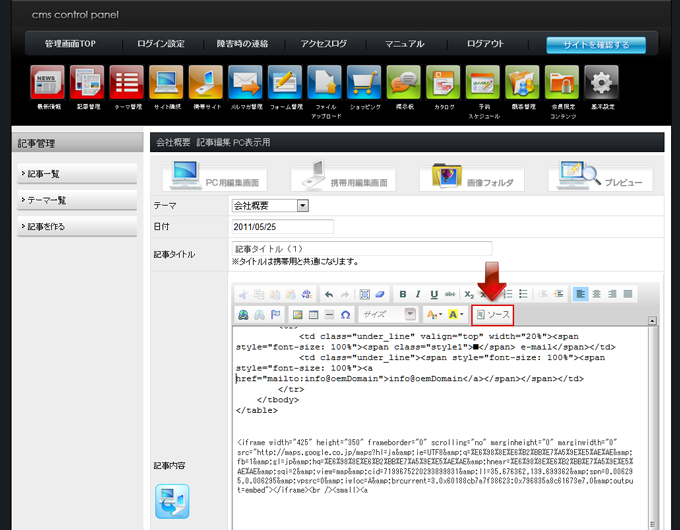This screenshot has width=680, height=530.
Task: Toggle italic formatting in the editor
Action: [x=419, y=294]
